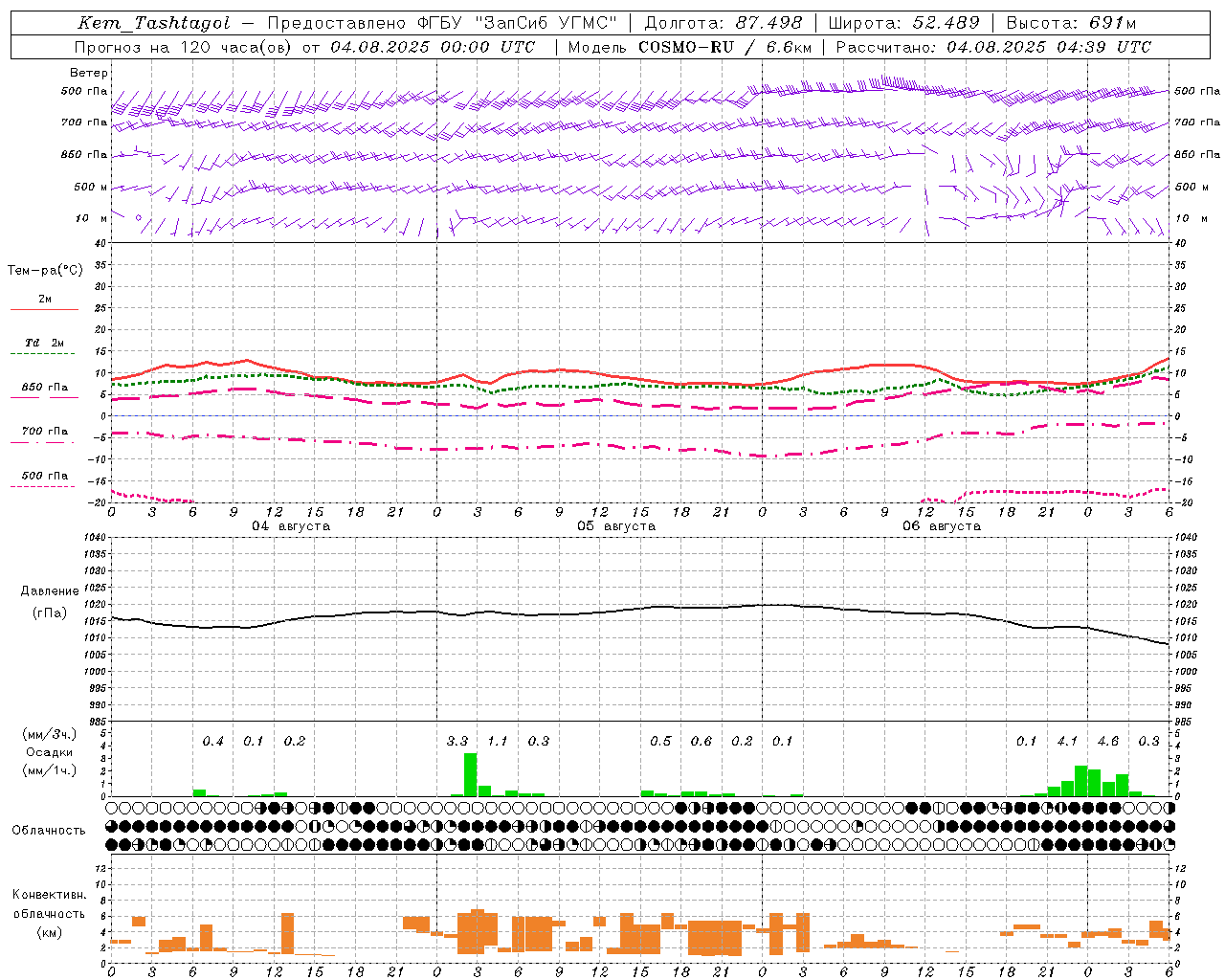
Task: Select the dotted pink line sample under legend 500 гПа
Action: coord(43,487)
